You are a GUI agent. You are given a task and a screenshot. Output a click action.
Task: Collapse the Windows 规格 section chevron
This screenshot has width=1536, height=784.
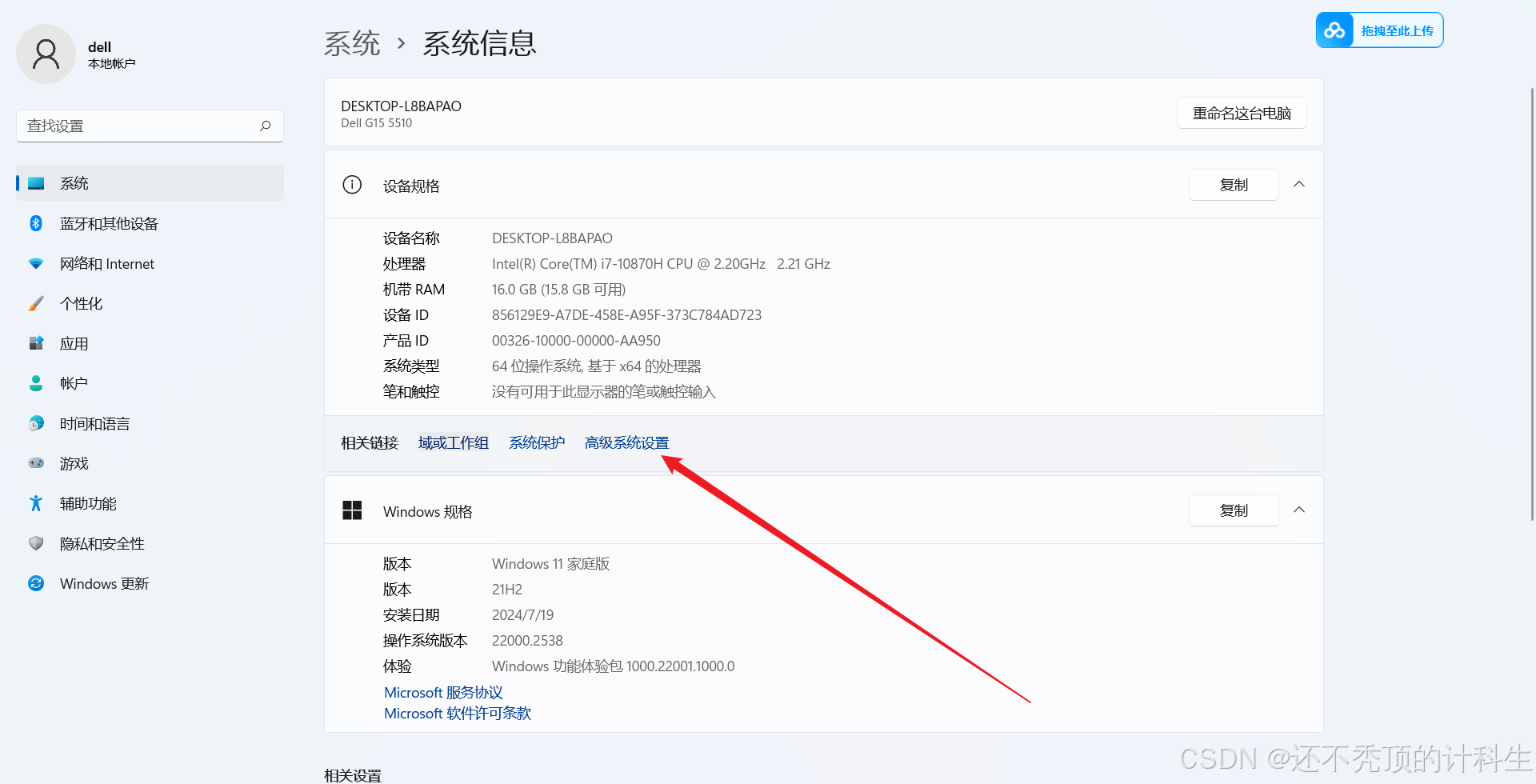(1299, 510)
